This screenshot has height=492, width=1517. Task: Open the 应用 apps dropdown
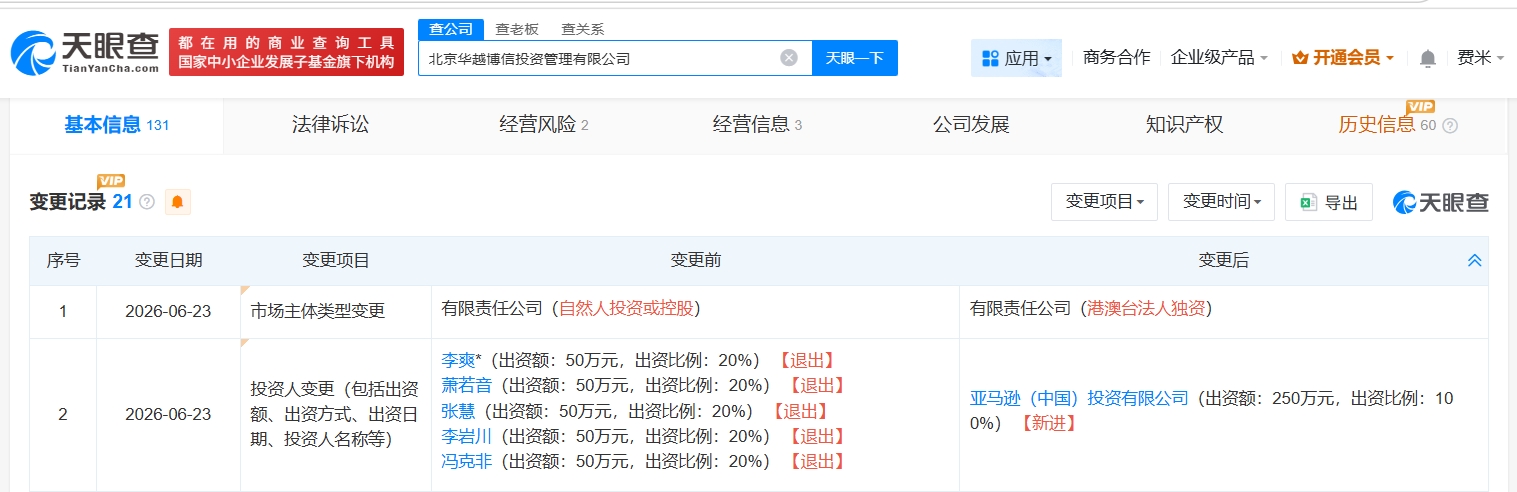(1016, 58)
